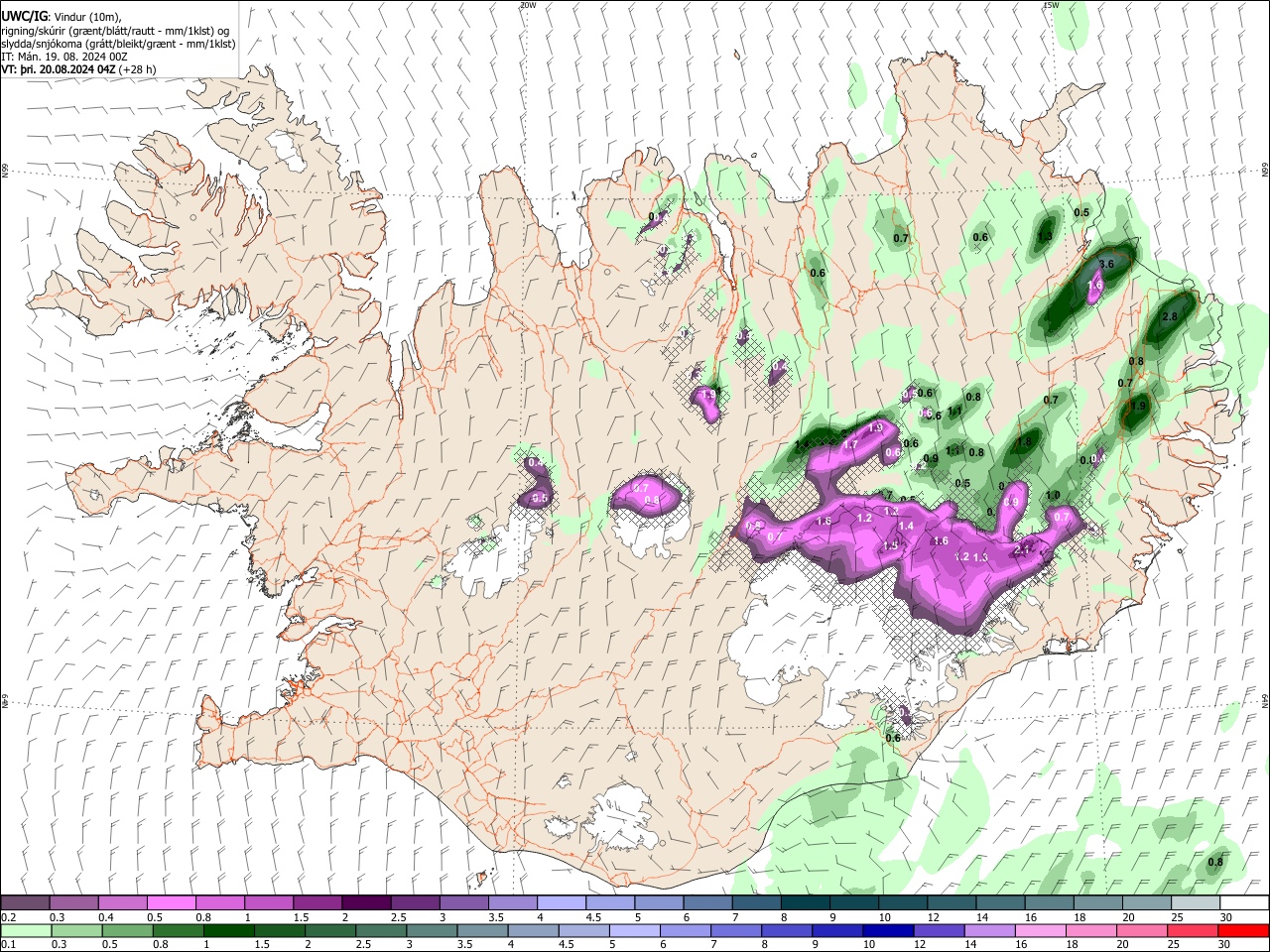Image resolution: width=1270 pixels, height=952 pixels.
Task: Click the '15W' longitude label
Action: coord(1051,5)
